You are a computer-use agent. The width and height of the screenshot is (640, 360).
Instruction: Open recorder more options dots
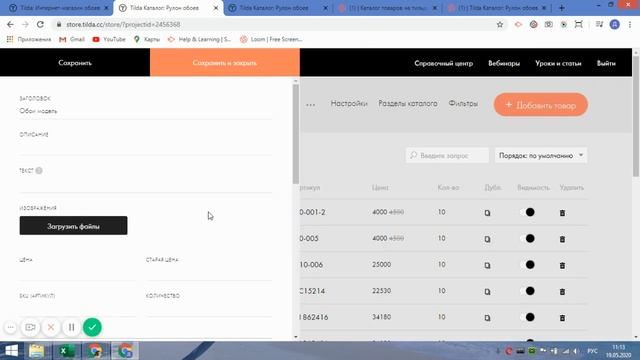11,327
